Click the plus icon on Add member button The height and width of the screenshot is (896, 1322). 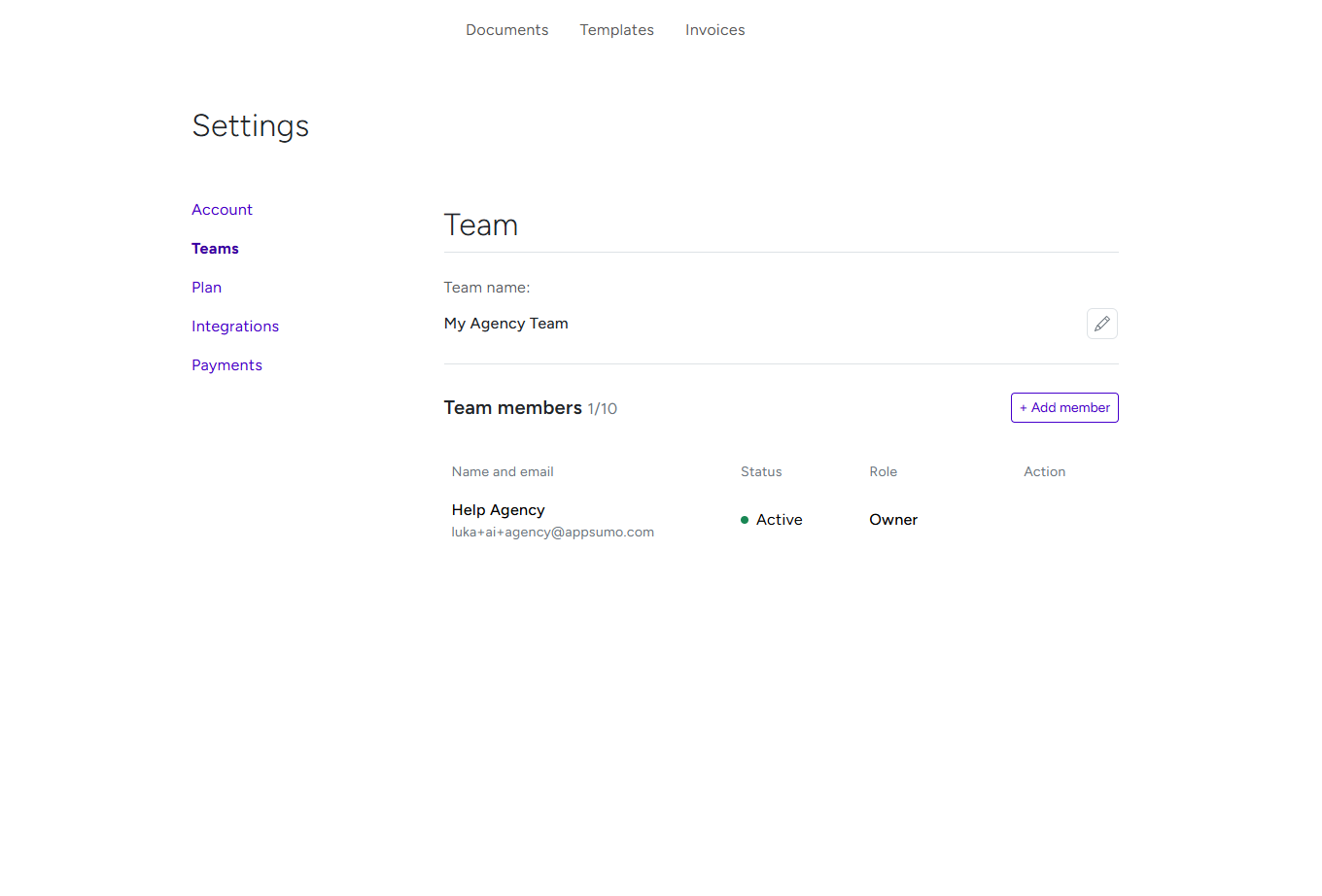point(1025,407)
